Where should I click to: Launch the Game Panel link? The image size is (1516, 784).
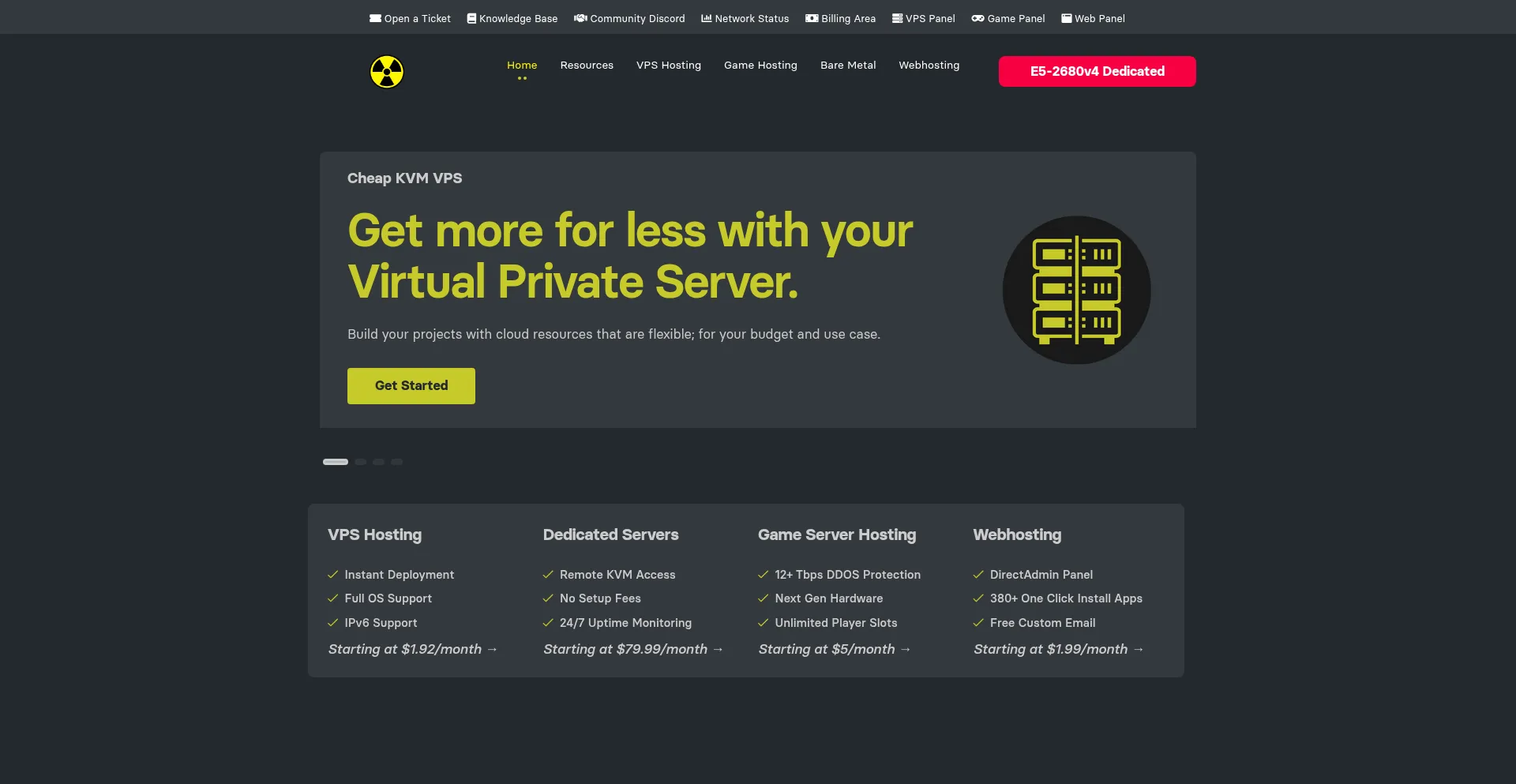(x=1008, y=18)
